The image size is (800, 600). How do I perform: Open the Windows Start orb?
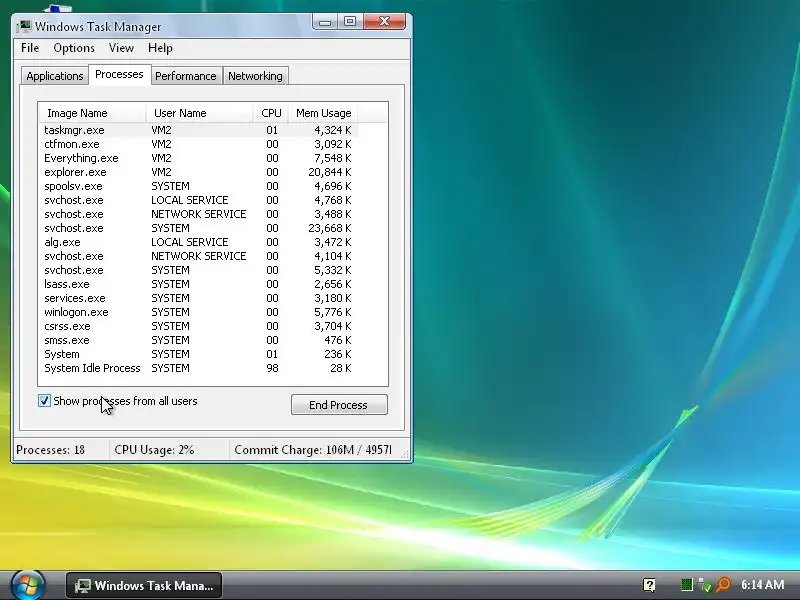point(28,585)
